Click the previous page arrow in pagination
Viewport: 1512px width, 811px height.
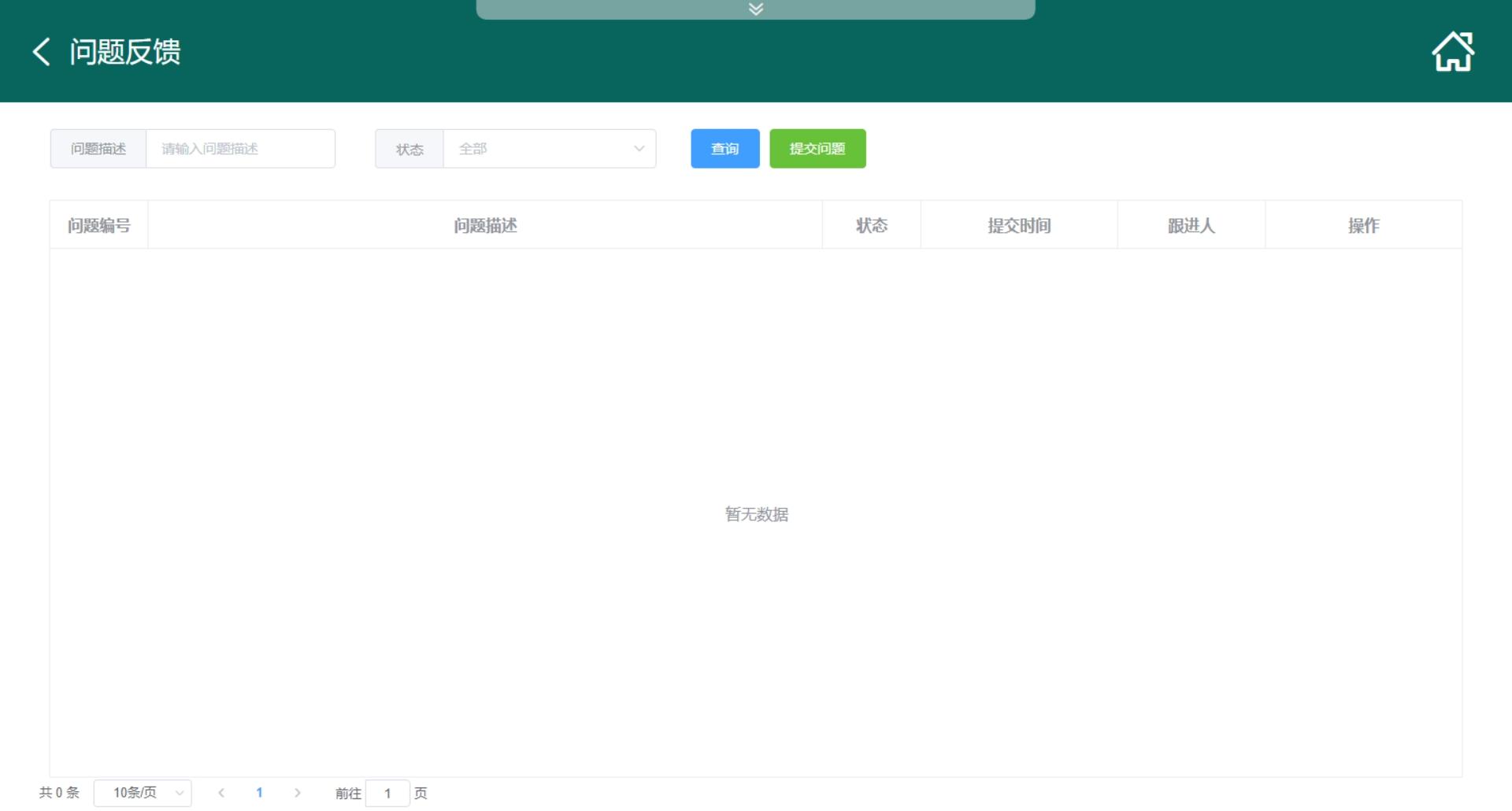pos(221,793)
